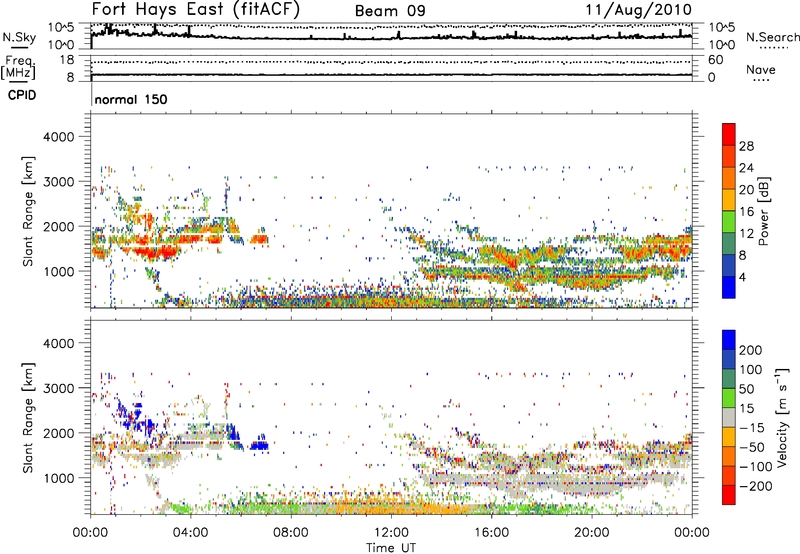This screenshot has width=800, height=554.
Task: Click the "20:00" time axis label
Action: 591,533
